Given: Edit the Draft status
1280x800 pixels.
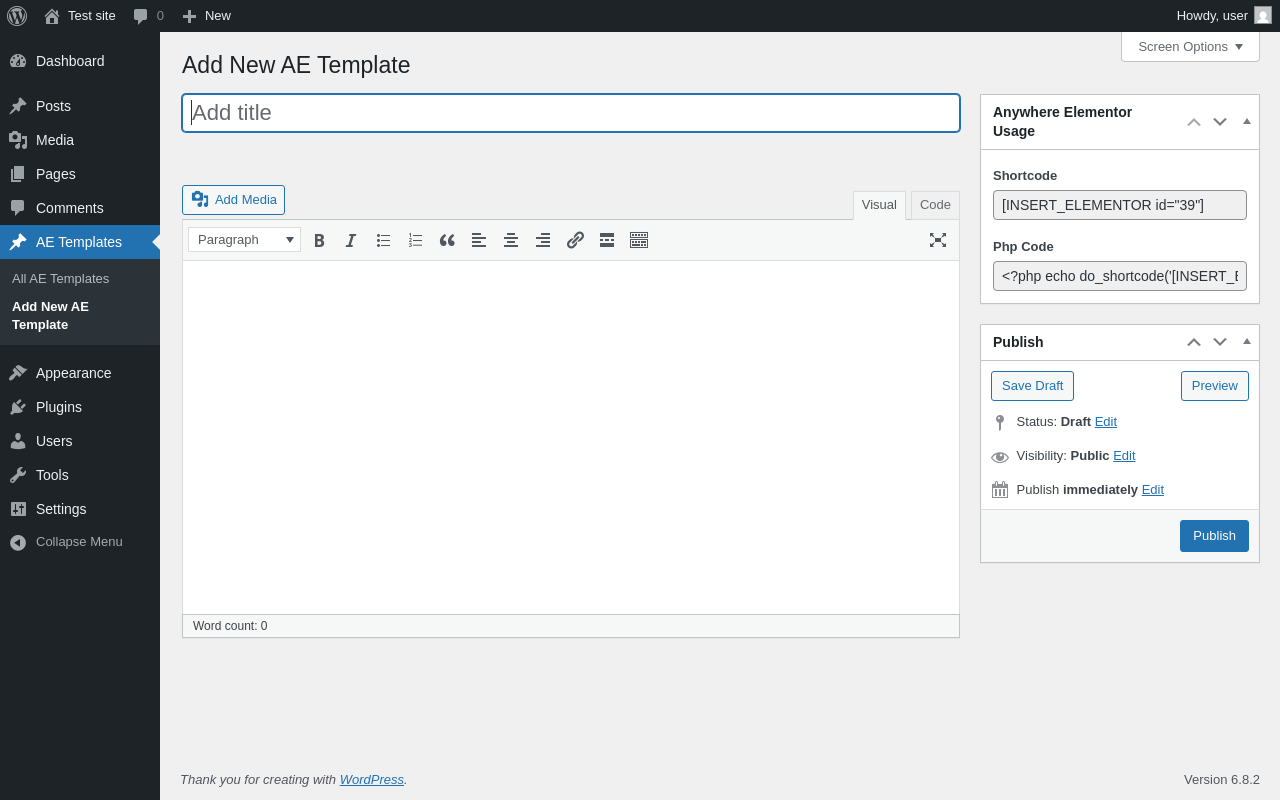Looking at the screenshot, I should 1106,422.
